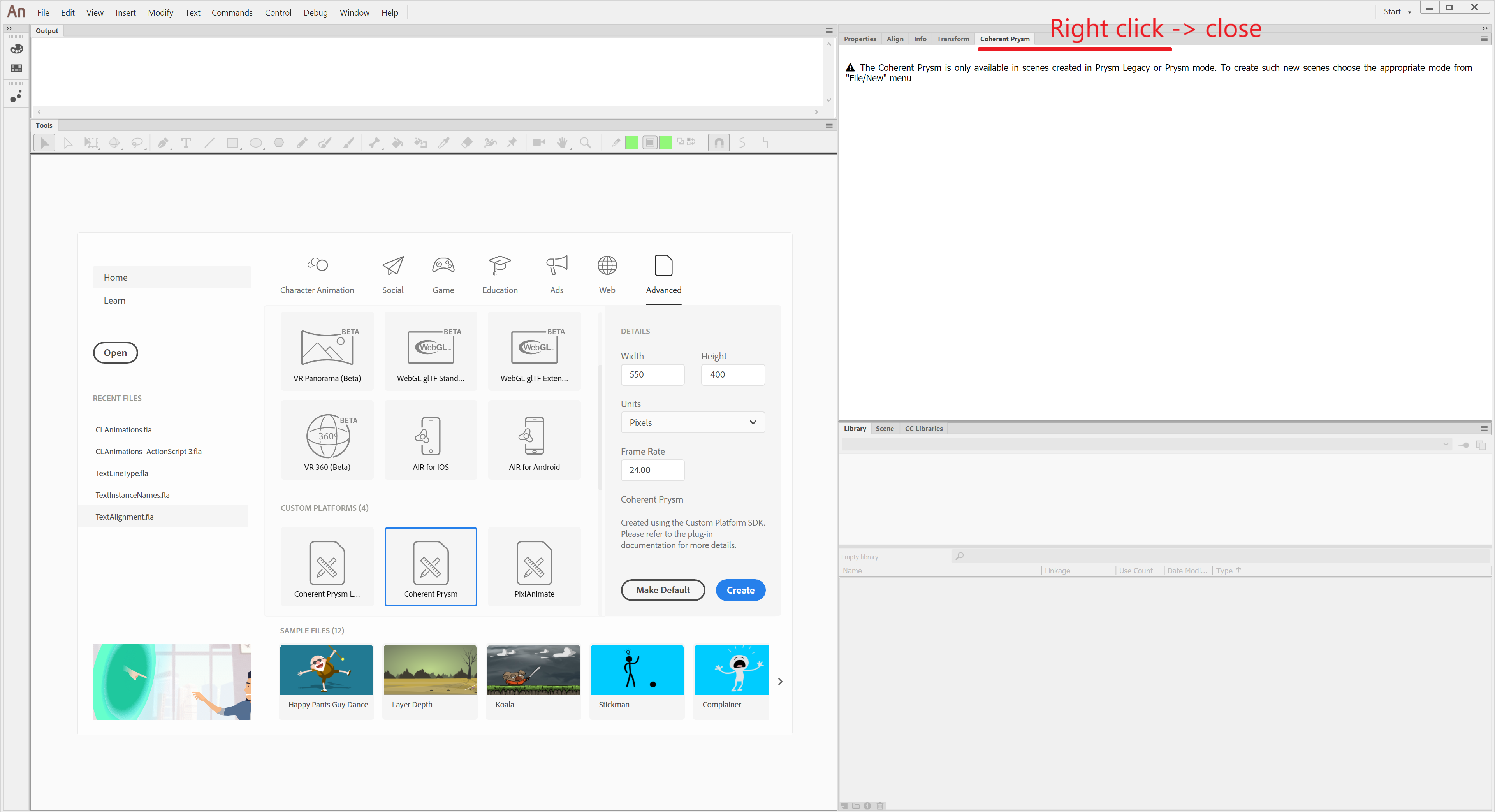The width and height of the screenshot is (1495, 812).
Task: Select the Pencil tool
Action: point(302,143)
